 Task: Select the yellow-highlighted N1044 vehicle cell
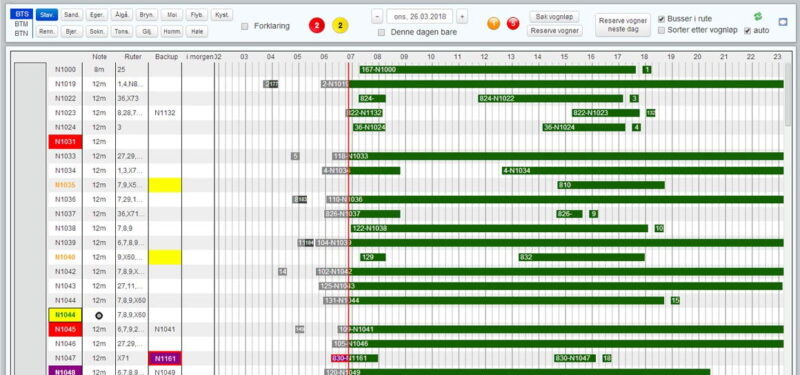[x=65, y=315]
